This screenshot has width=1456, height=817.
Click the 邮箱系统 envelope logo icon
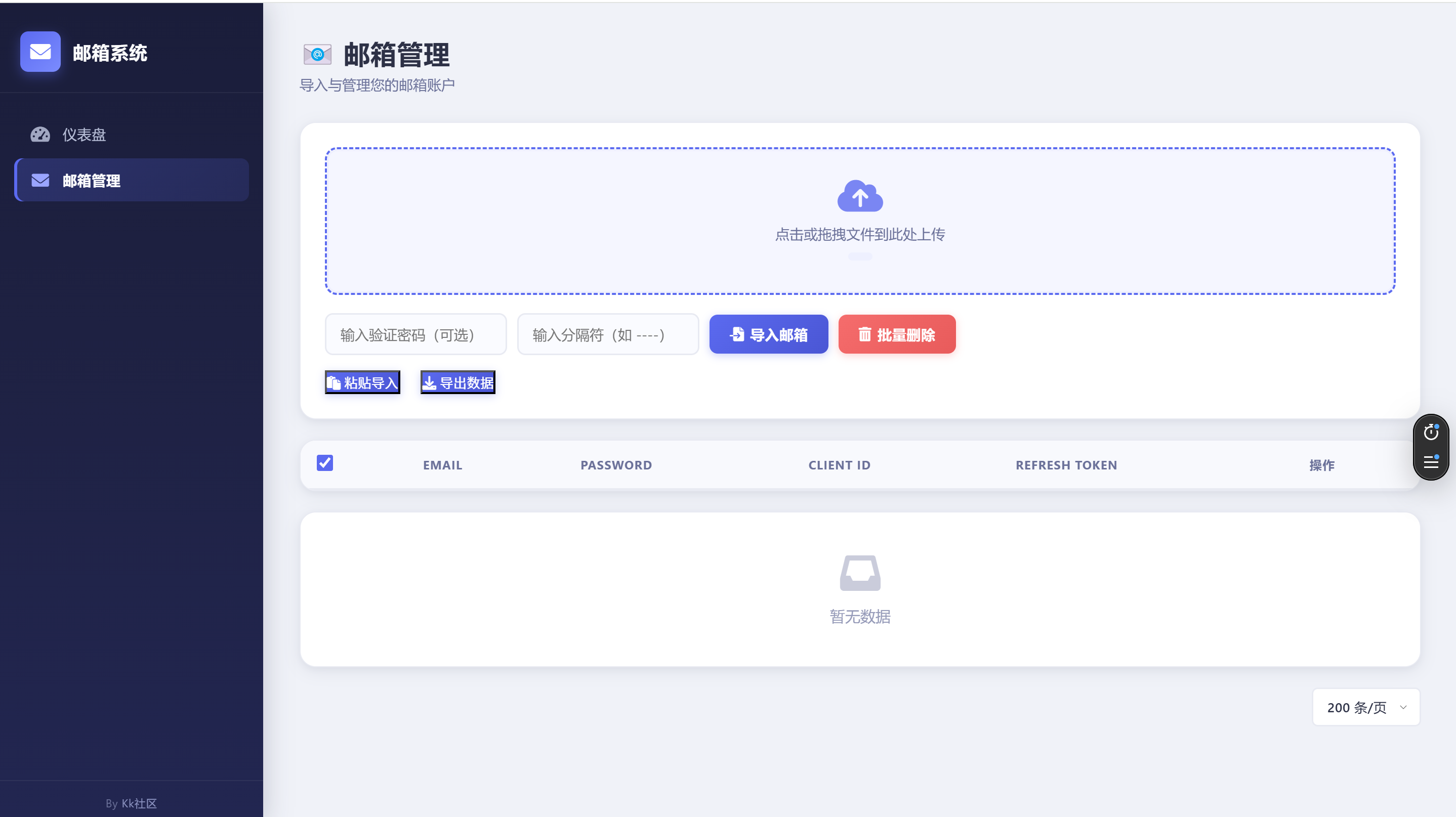[x=40, y=52]
